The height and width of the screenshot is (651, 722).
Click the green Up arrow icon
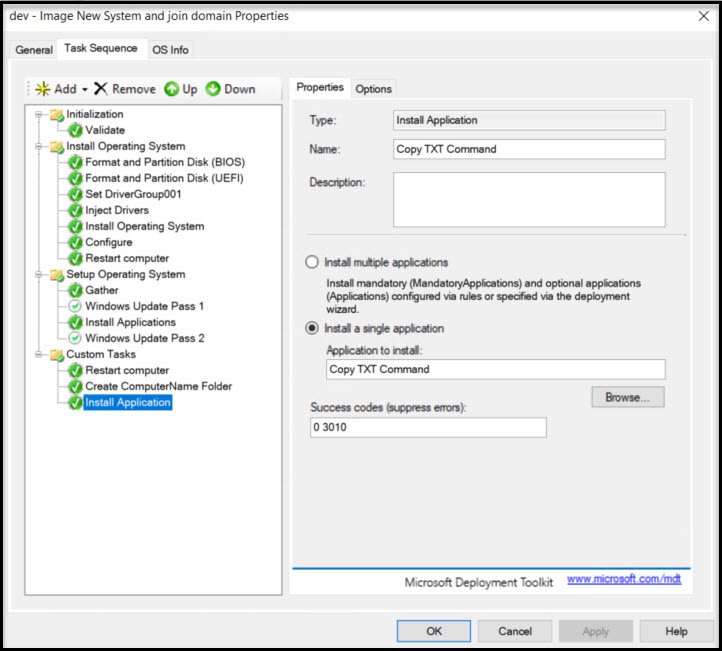pos(171,89)
